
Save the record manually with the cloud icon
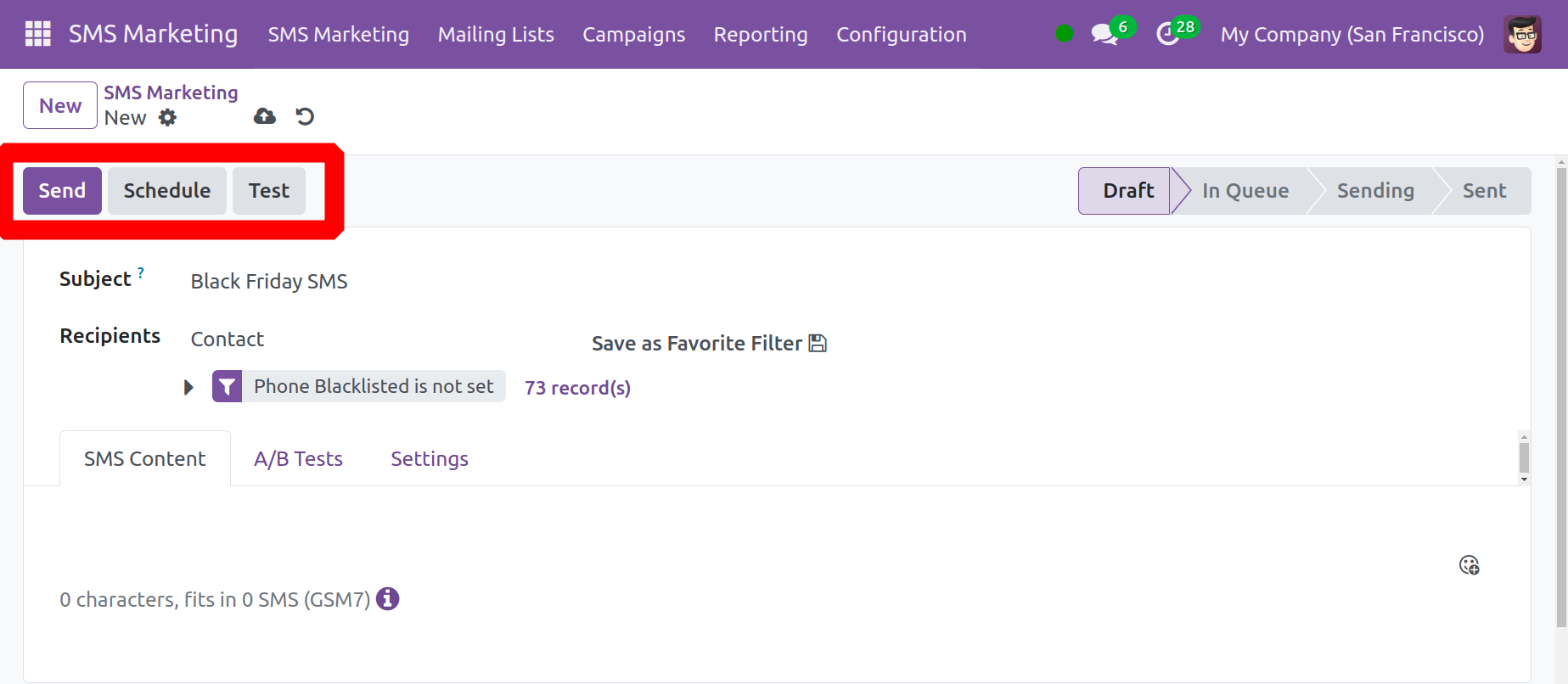coord(265,116)
